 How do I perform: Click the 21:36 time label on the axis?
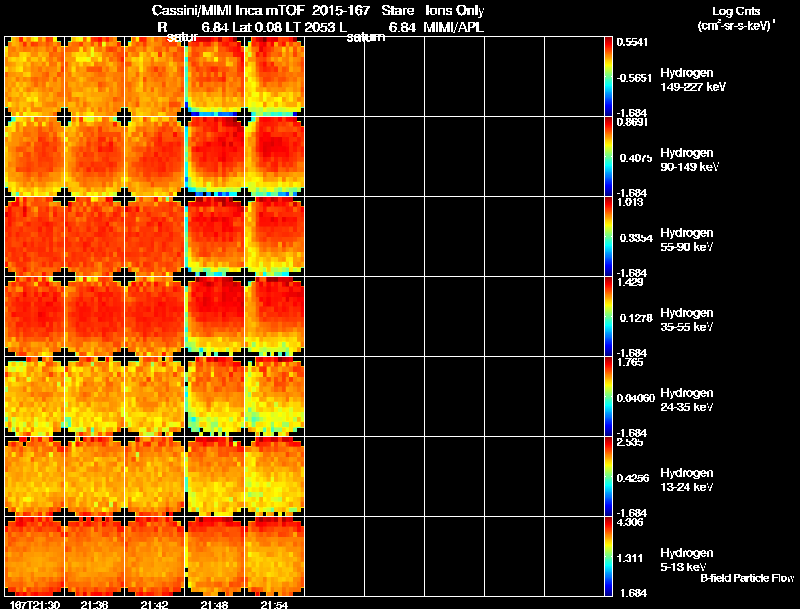(94, 603)
